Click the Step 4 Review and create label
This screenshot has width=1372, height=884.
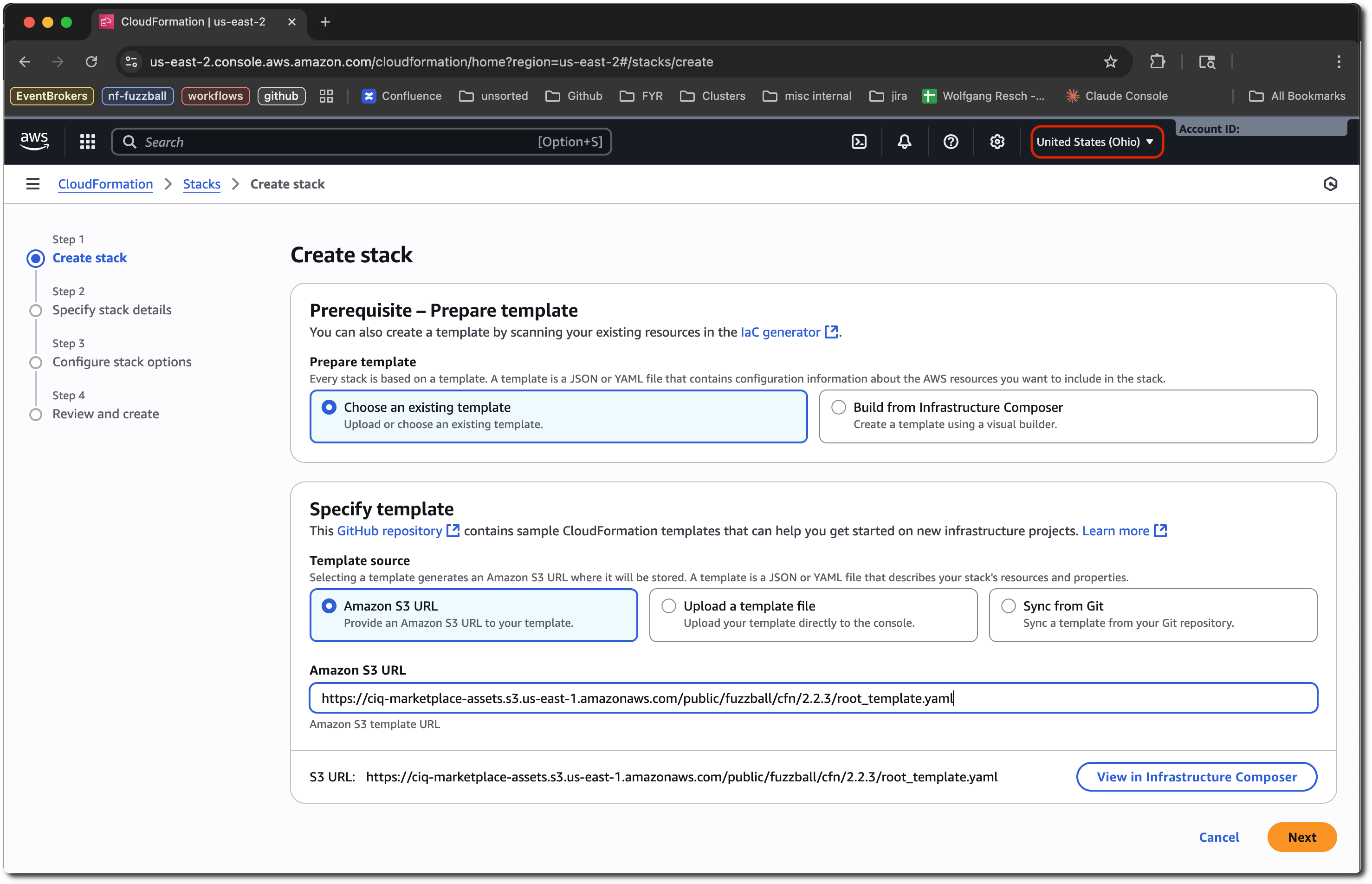click(x=105, y=414)
